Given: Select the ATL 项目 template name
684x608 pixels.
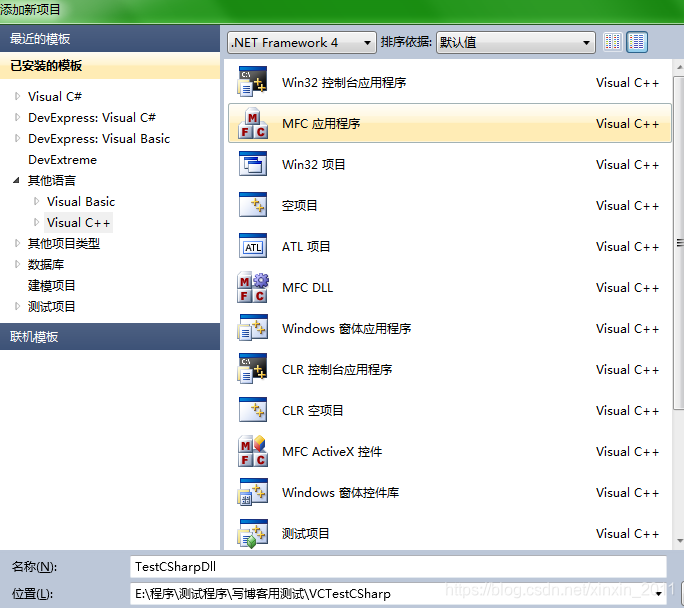Looking at the screenshot, I should tap(306, 246).
